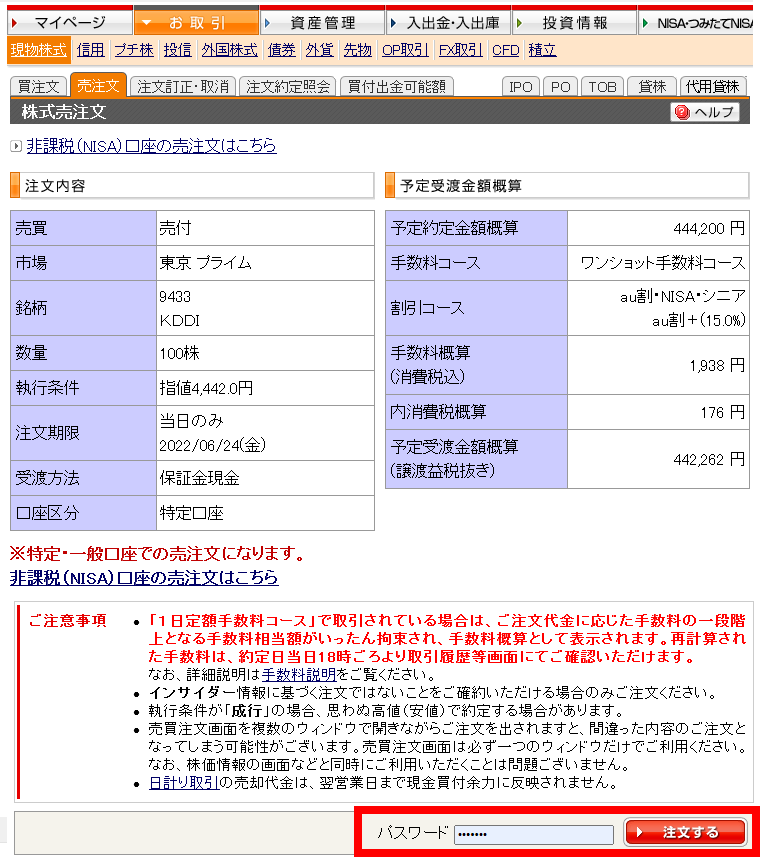
Task: Select the 444,200 円 estimated amount value
Action: point(709,228)
